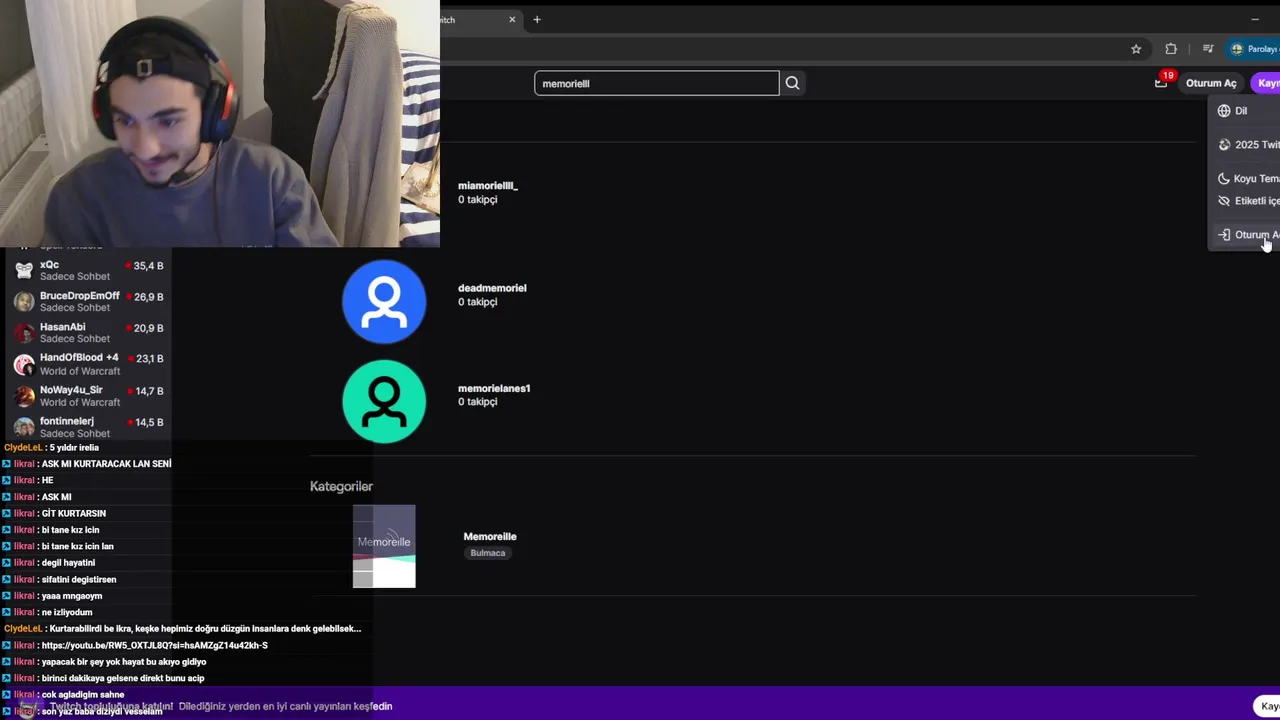The width and height of the screenshot is (1280, 720).
Task: Open the deadmemoriel channel result
Action: point(492,288)
